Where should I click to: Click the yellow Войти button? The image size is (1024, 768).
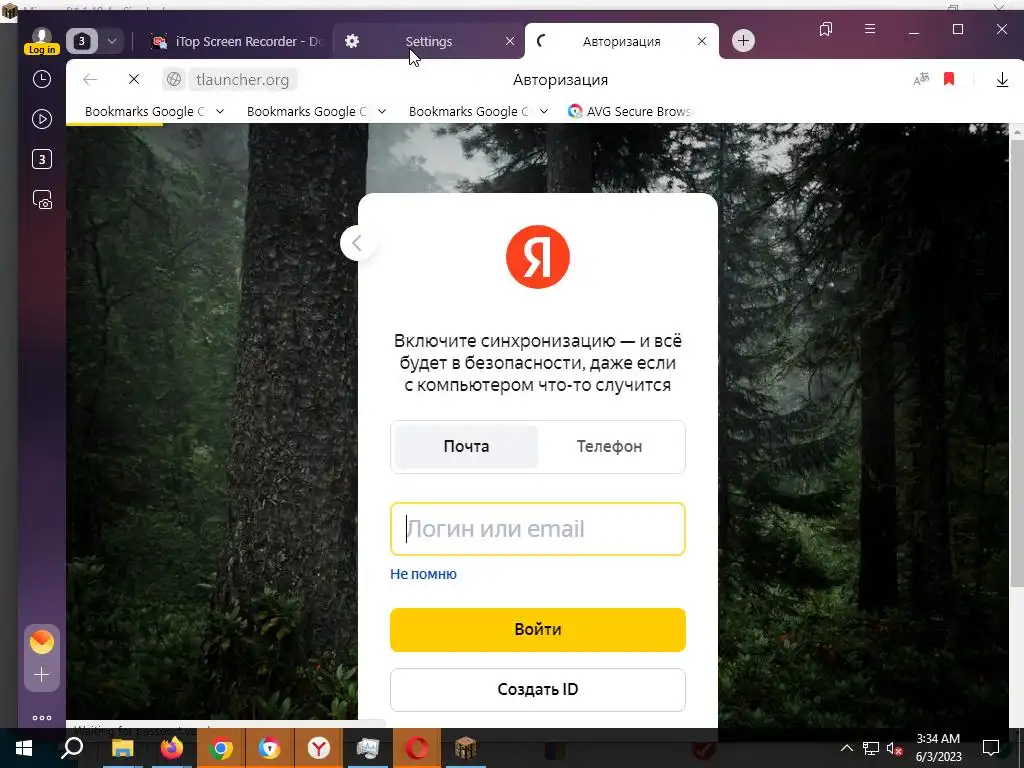[537, 630]
